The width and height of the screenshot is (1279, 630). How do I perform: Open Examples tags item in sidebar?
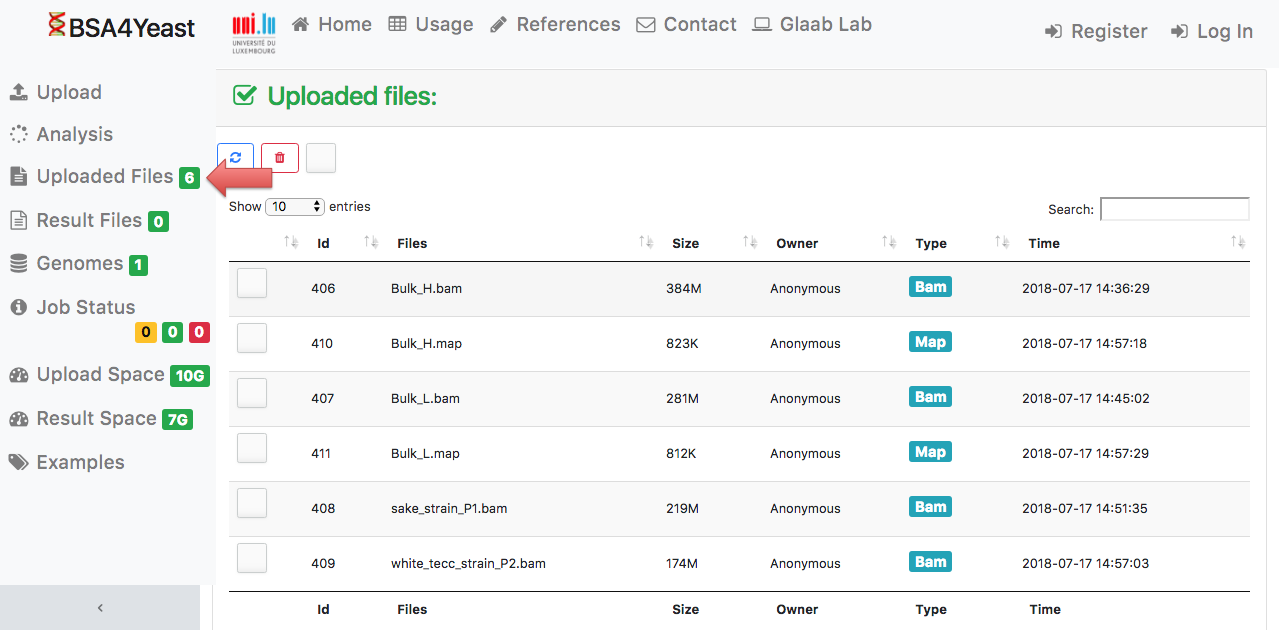point(80,462)
